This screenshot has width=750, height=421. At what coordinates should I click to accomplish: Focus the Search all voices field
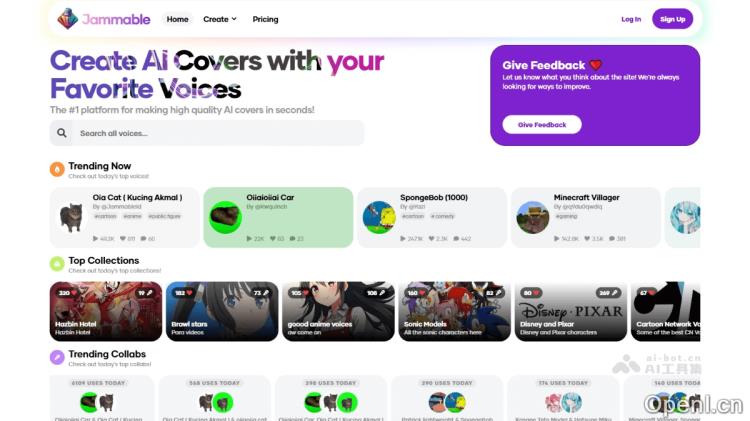pyautogui.click(x=207, y=133)
